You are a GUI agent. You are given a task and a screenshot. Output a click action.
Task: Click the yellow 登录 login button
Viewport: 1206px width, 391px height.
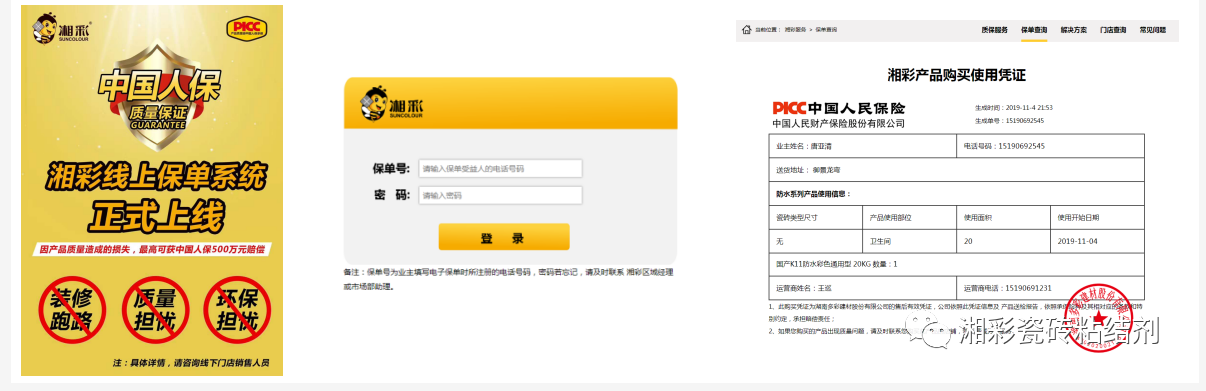(503, 237)
